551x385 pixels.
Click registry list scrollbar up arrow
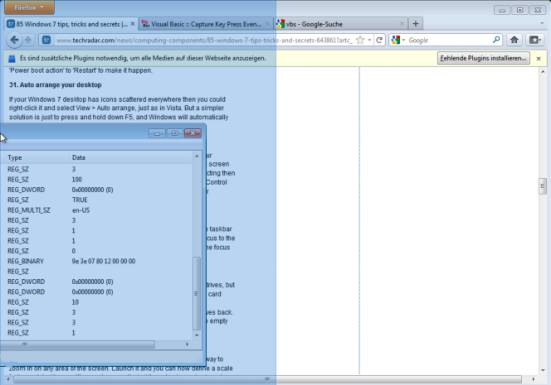[x=196, y=156]
